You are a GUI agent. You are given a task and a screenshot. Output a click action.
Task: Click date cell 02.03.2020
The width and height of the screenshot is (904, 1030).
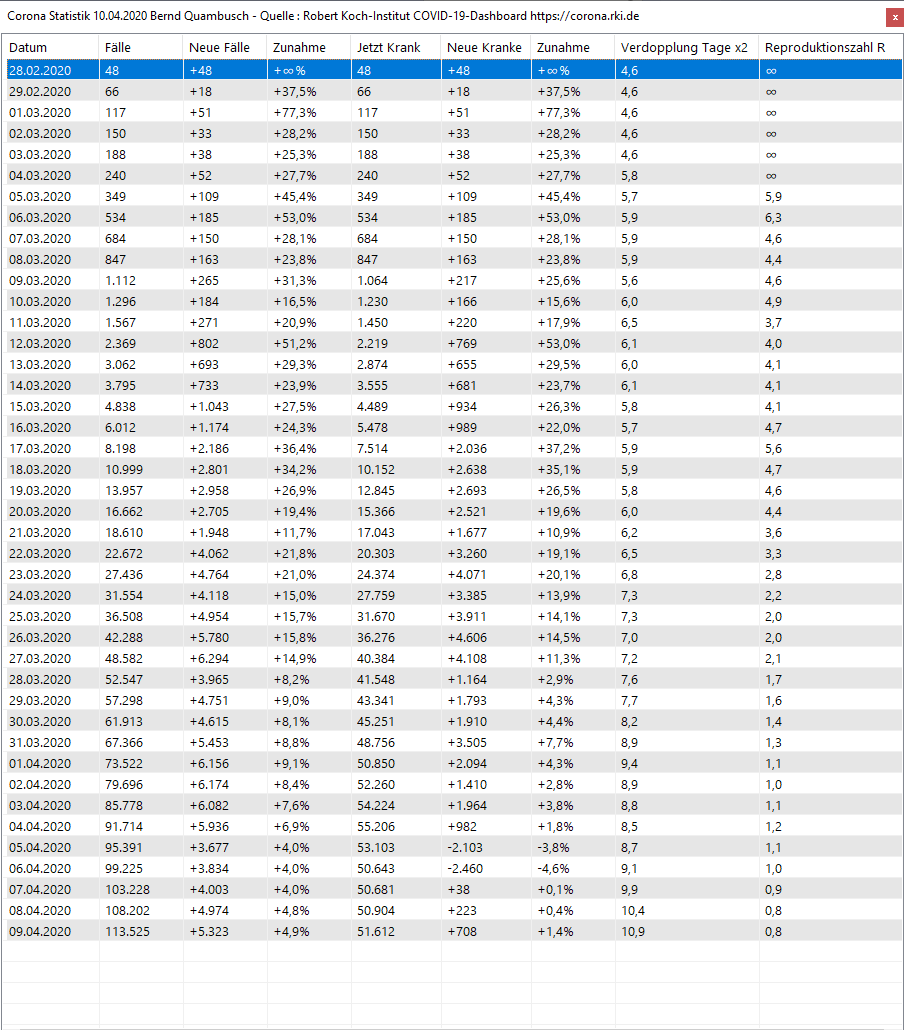tap(40, 133)
